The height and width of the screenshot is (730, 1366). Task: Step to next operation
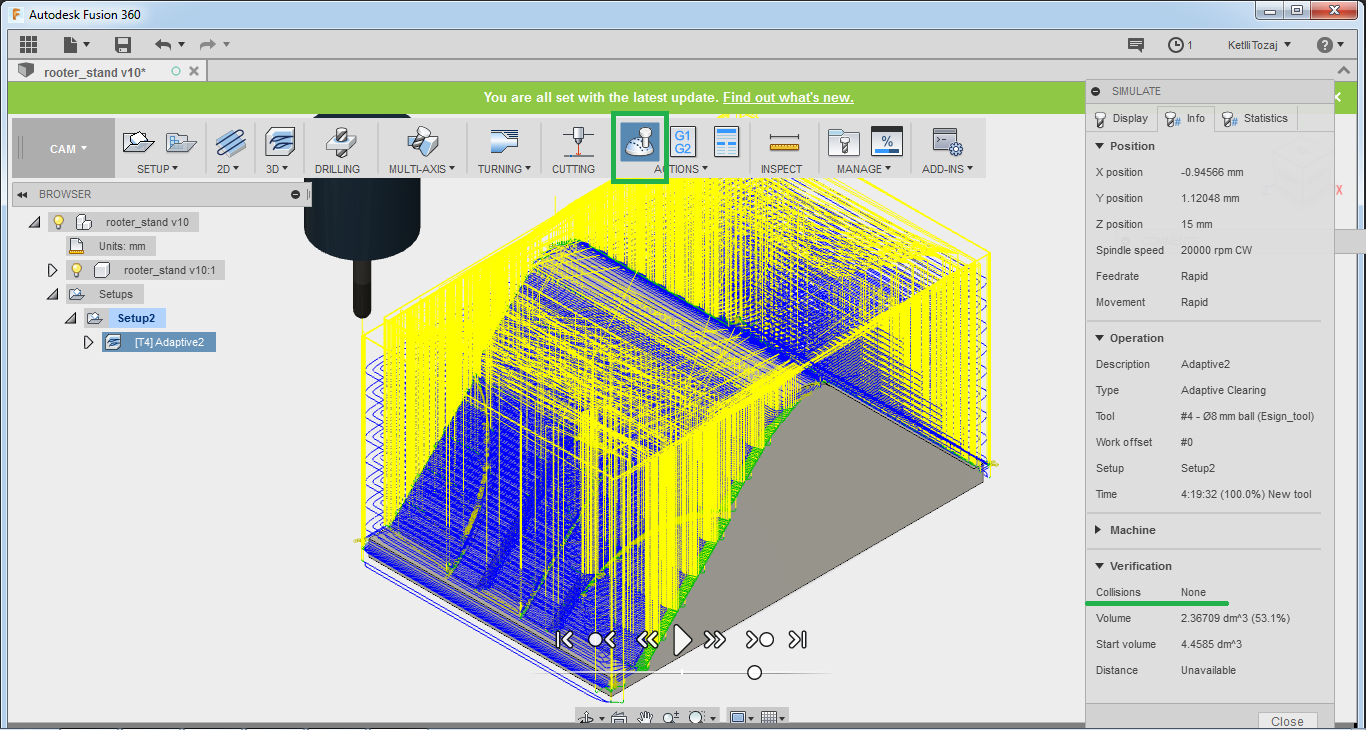pyautogui.click(x=759, y=639)
